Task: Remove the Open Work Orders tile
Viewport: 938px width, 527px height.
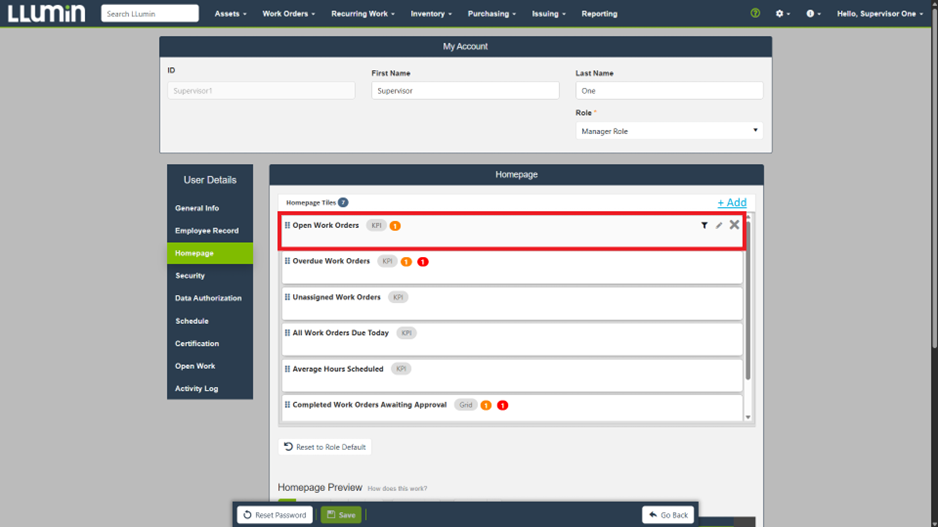Action: point(734,225)
